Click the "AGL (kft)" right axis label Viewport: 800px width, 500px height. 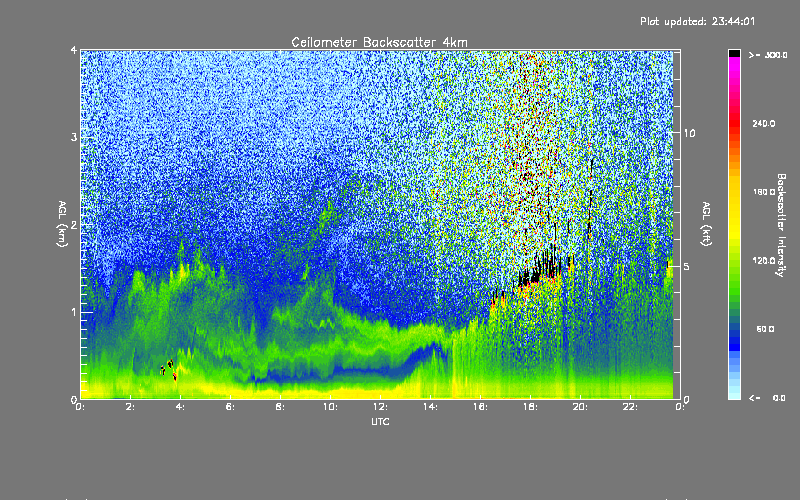coord(706,224)
